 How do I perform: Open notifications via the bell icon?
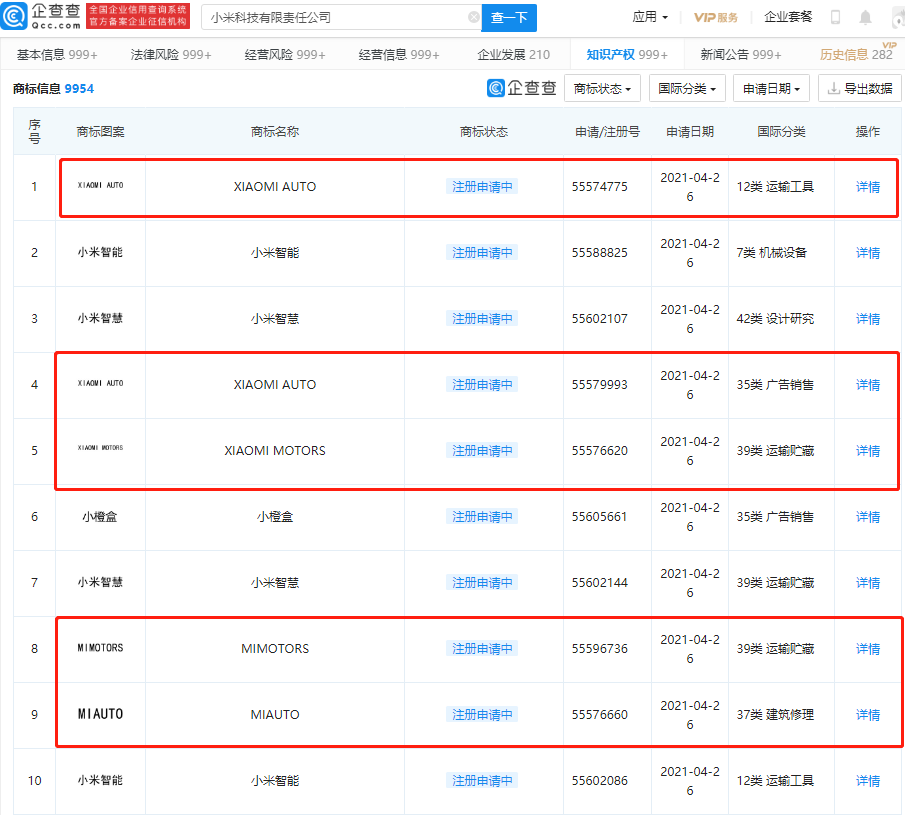[865, 17]
